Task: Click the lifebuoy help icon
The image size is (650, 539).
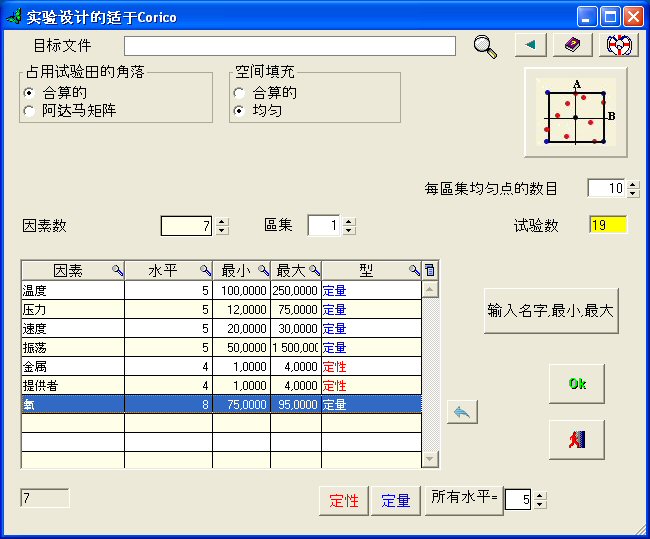Action: click(618, 45)
